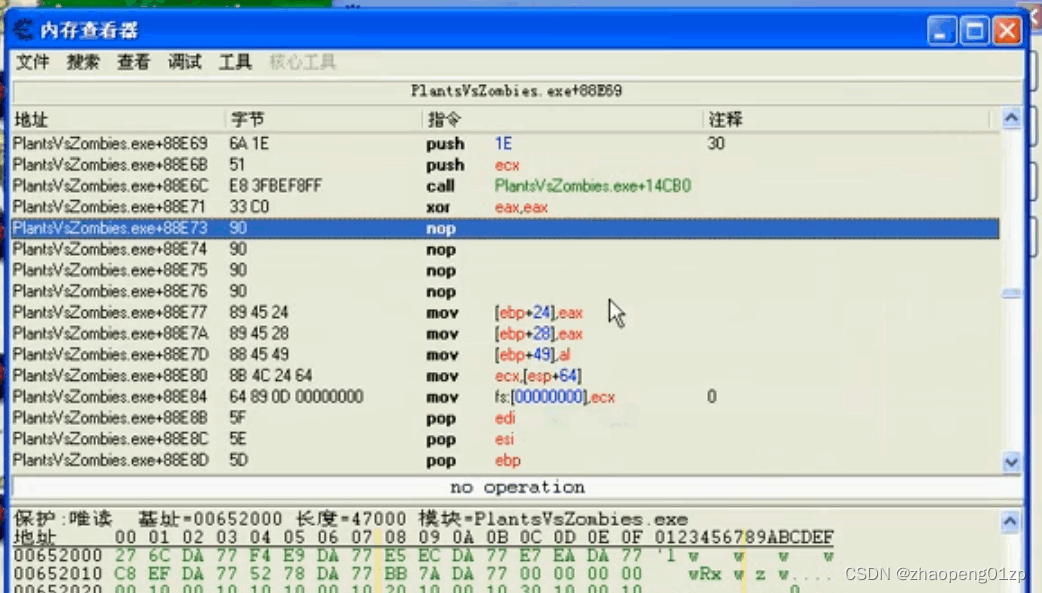Select row pop edi
The height and width of the screenshot is (593, 1042).
tap(505, 419)
